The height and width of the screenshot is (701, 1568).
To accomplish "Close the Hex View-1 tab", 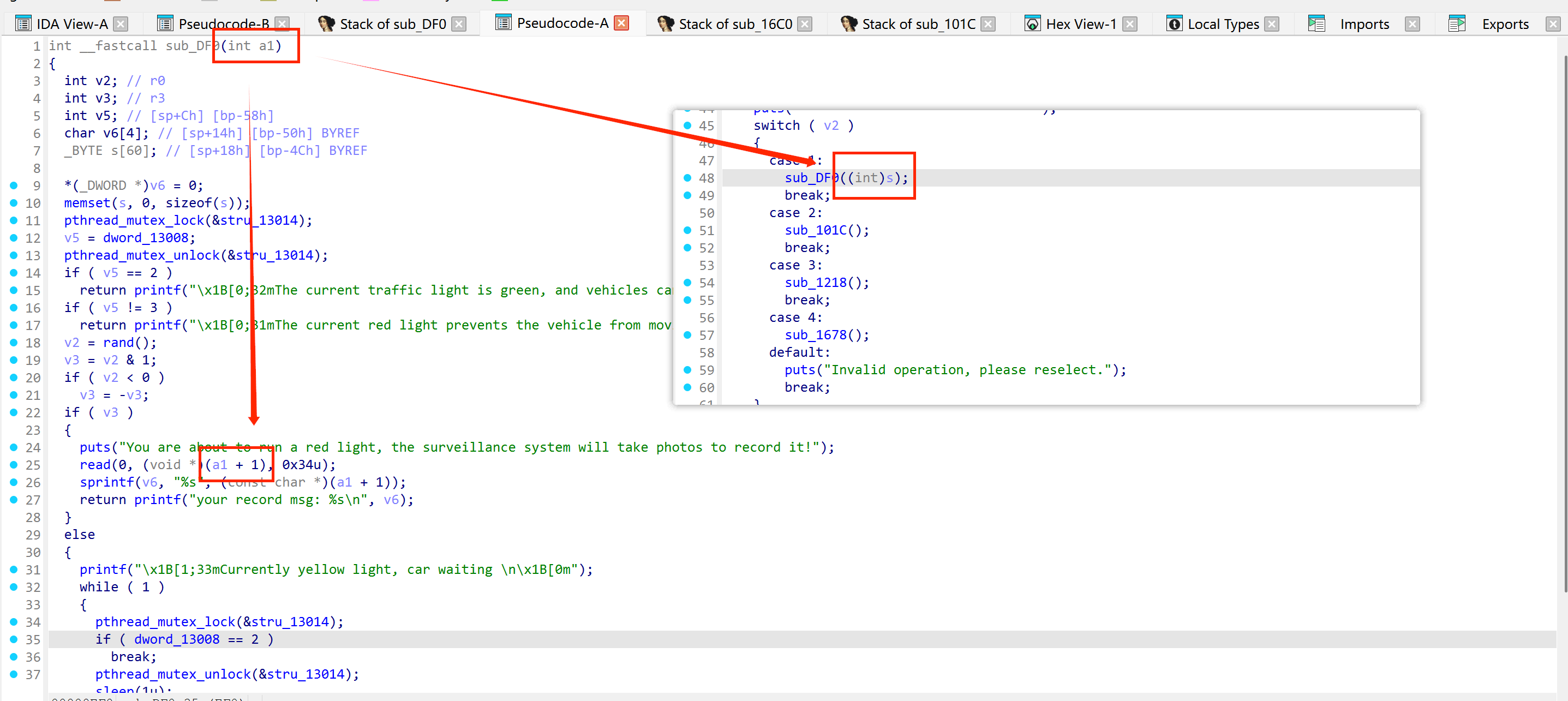I will click(1130, 25).
